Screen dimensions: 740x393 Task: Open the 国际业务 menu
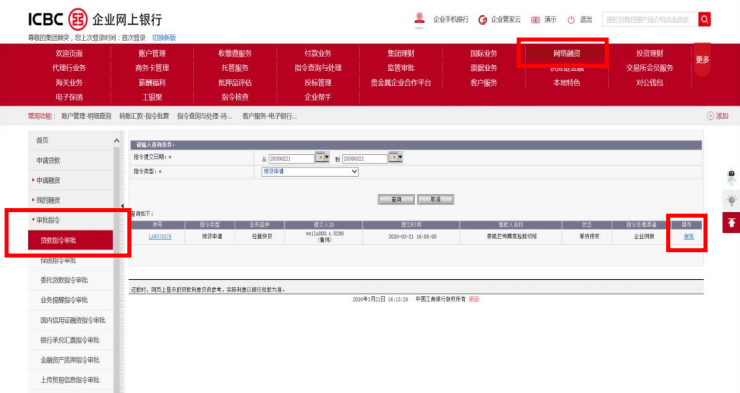click(x=484, y=54)
